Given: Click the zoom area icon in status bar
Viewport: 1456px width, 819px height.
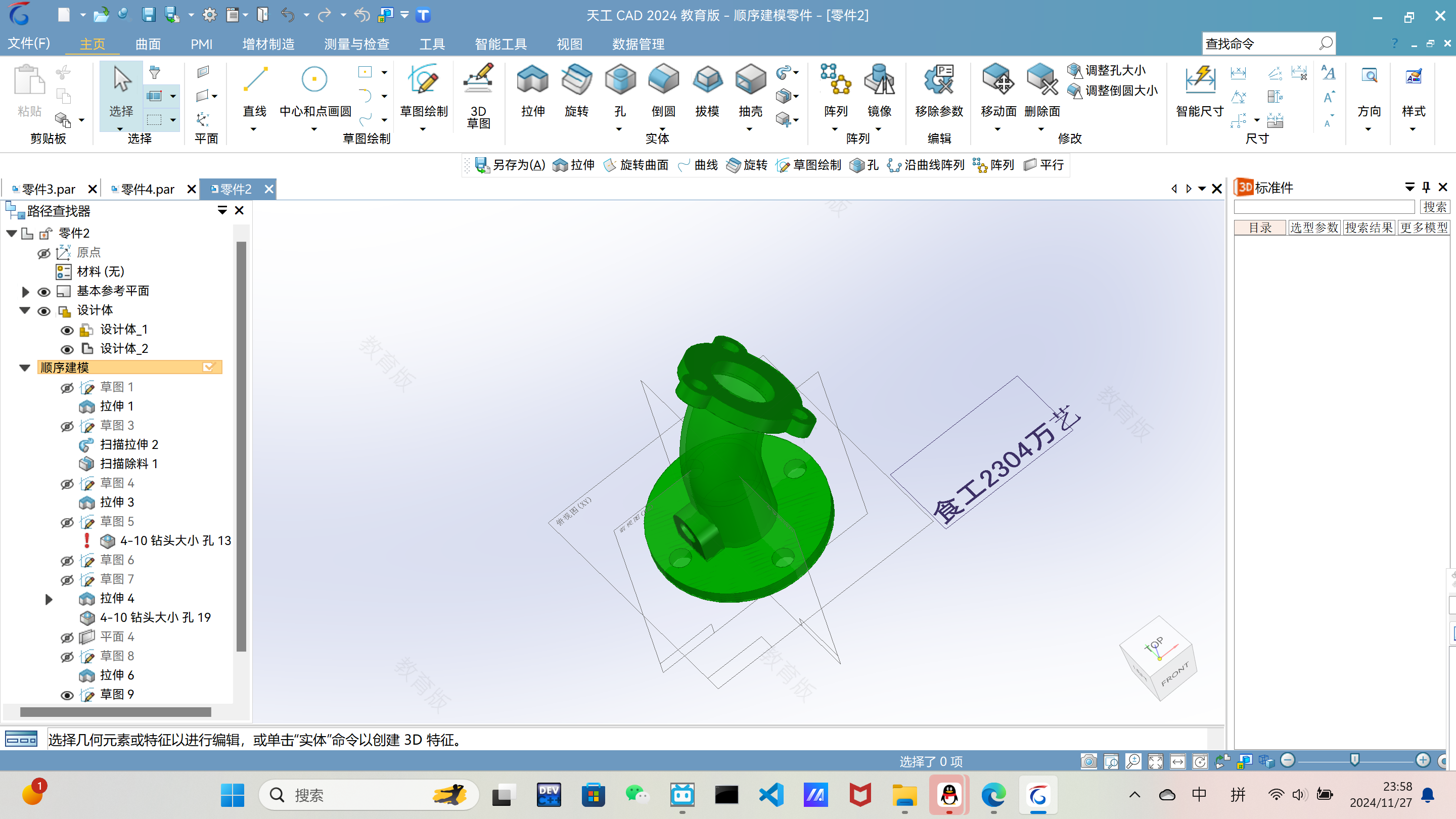Looking at the screenshot, I should [x=1111, y=761].
